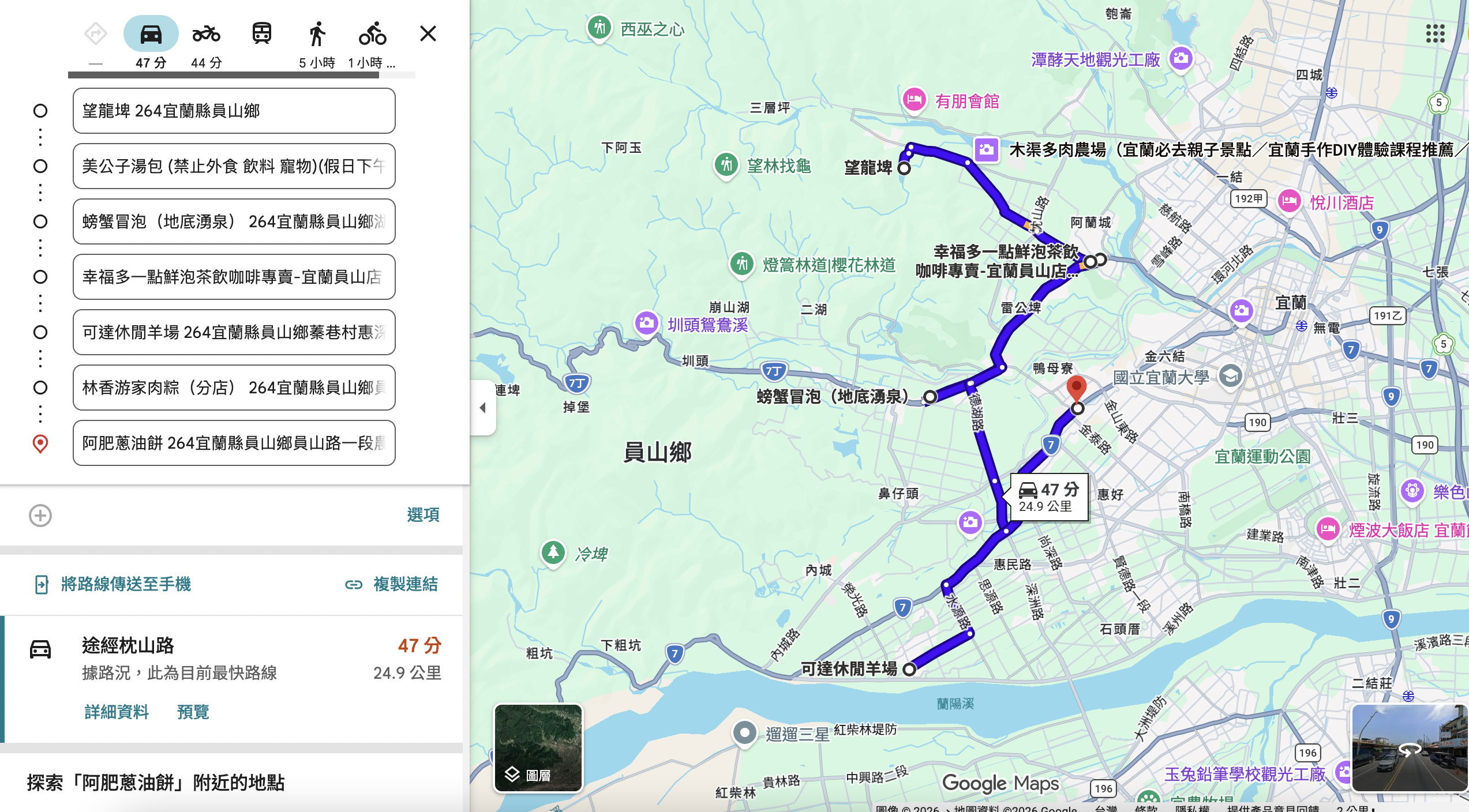
Task: Open the Street View photo thumbnail
Action: tap(1409, 747)
